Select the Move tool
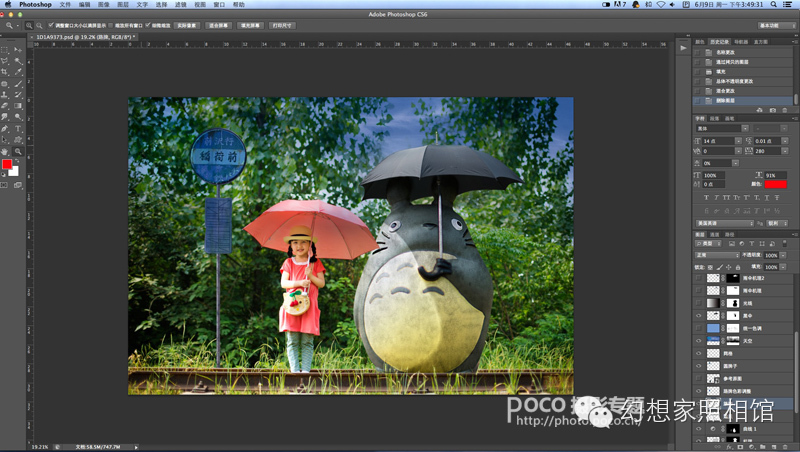Image resolution: width=800 pixels, height=452 pixels. point(18,50)
